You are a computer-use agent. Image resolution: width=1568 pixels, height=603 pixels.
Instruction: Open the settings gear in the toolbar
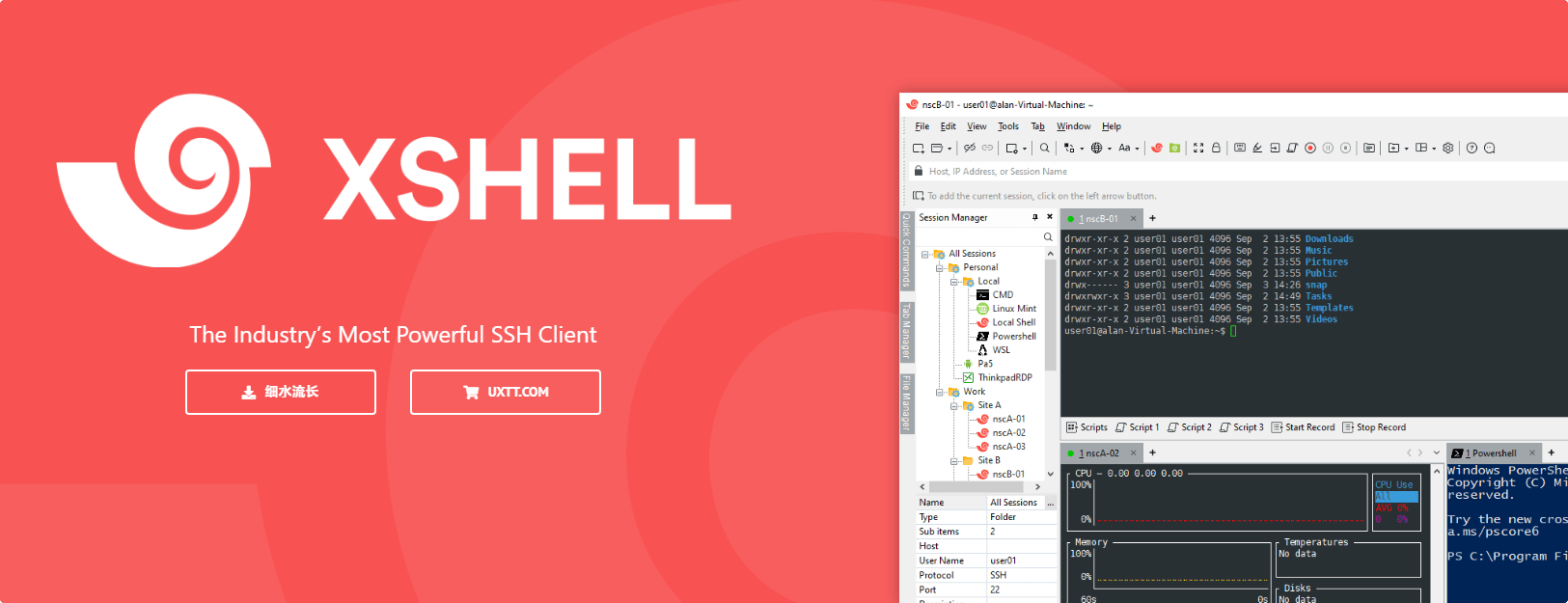[x=1447, y=149]
